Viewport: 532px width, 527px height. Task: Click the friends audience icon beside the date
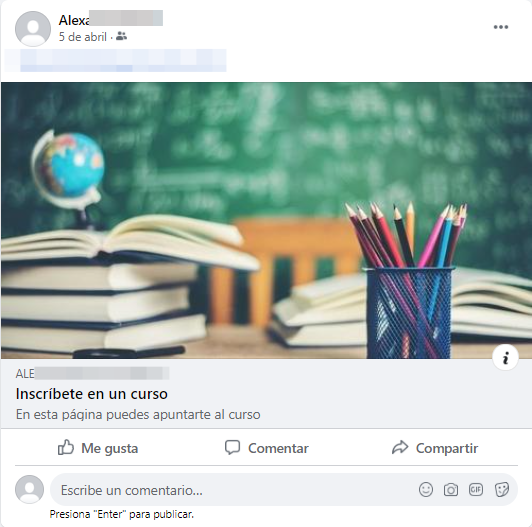point(121,36)
